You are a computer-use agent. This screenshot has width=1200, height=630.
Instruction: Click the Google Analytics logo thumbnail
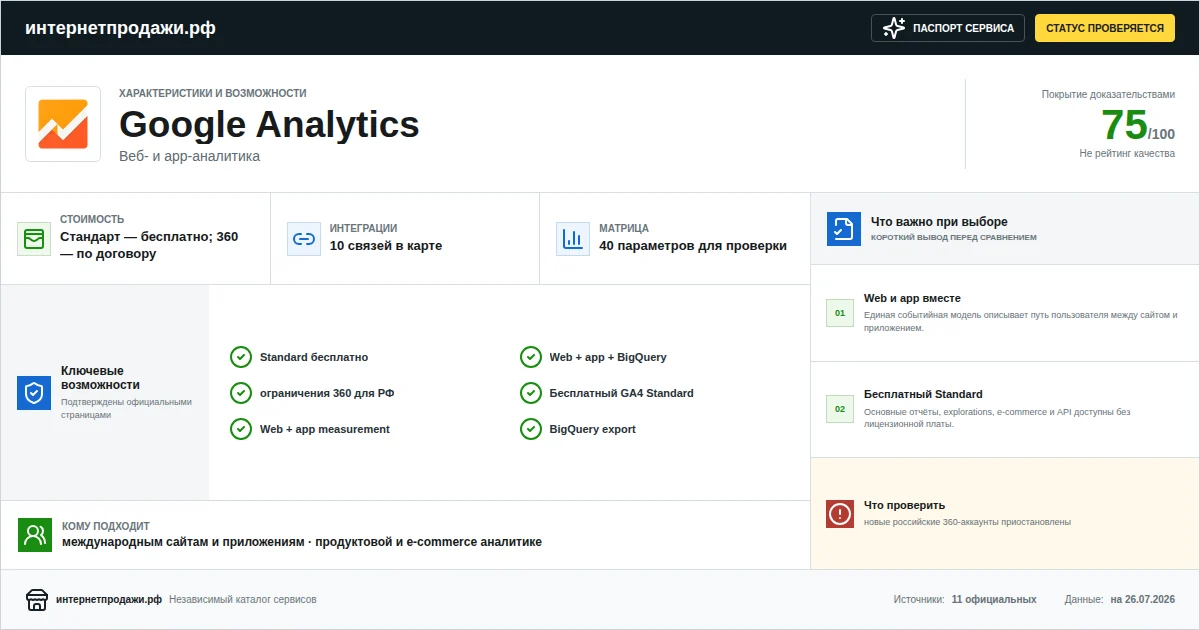click(x=63, y=124)
